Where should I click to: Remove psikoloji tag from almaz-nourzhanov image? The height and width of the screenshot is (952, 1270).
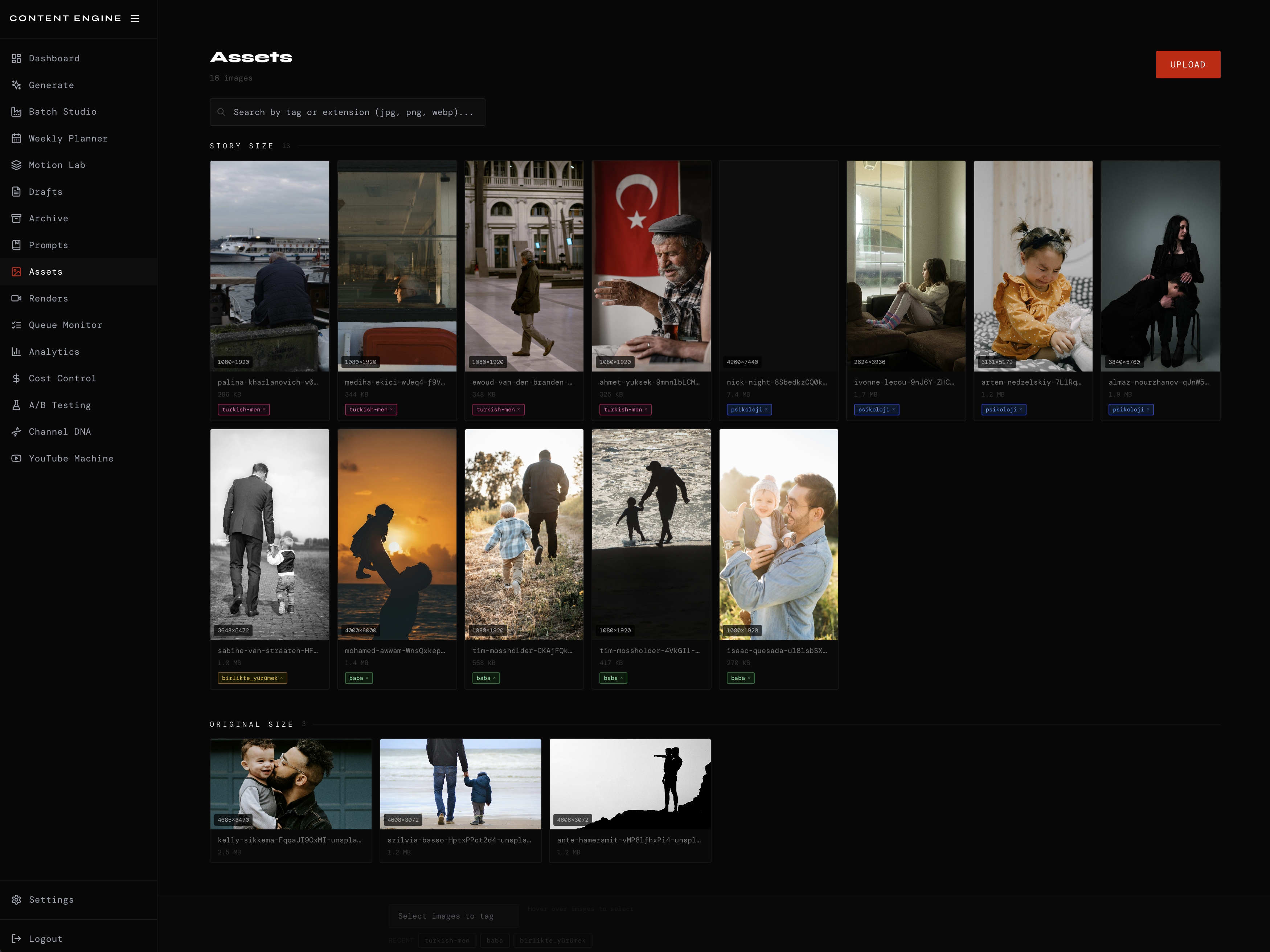click(x=1148, y=410)
